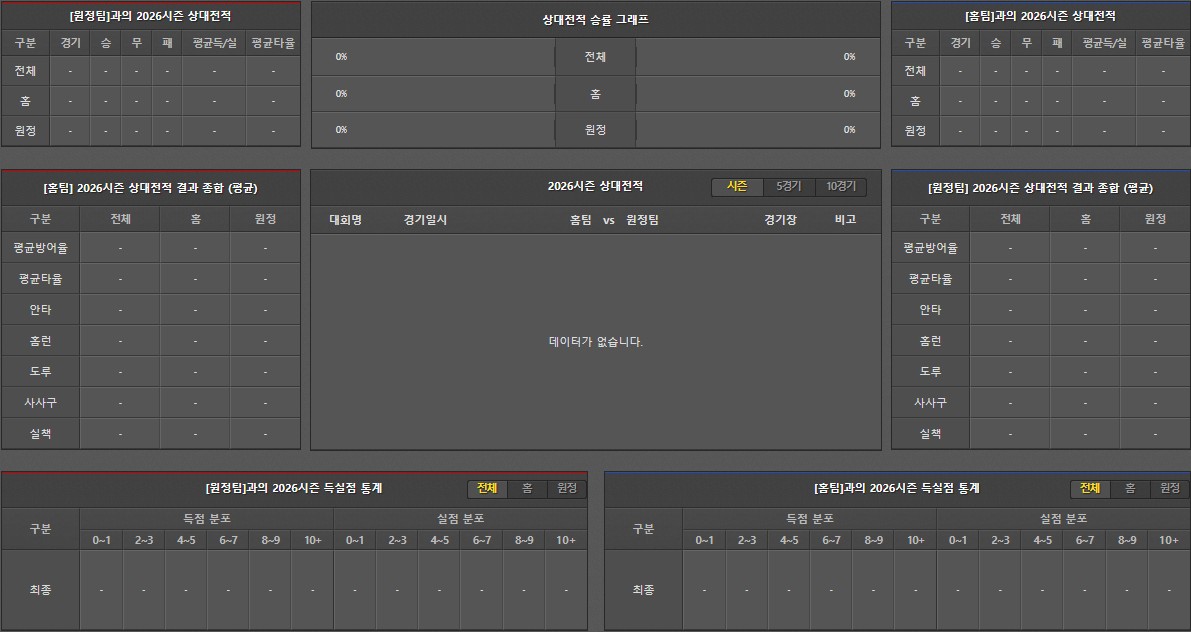The height and width of the screenshot is (632, 1191).
Task: Select 원정 in [원정팀] 득실점 통계 panel
Action: click(567, 489)
